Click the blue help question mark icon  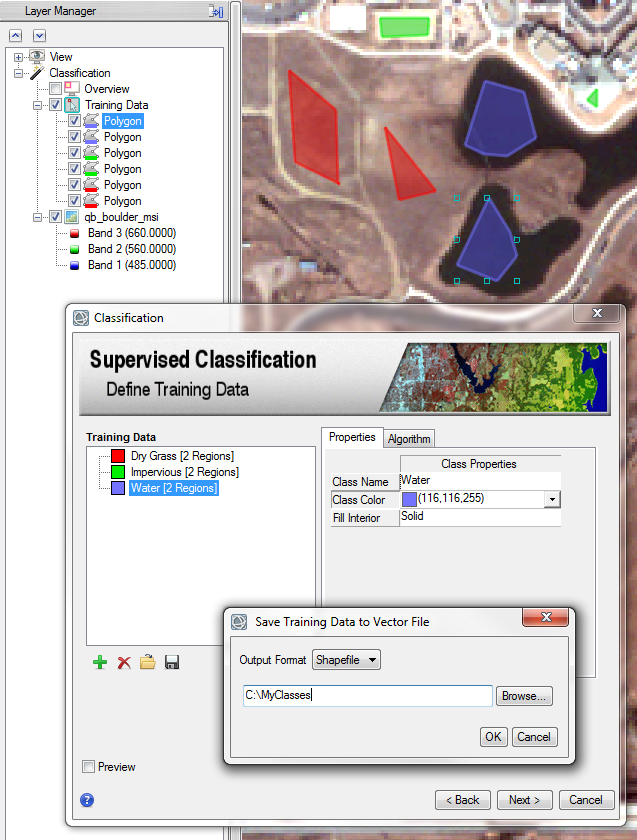tap(87, 800)
